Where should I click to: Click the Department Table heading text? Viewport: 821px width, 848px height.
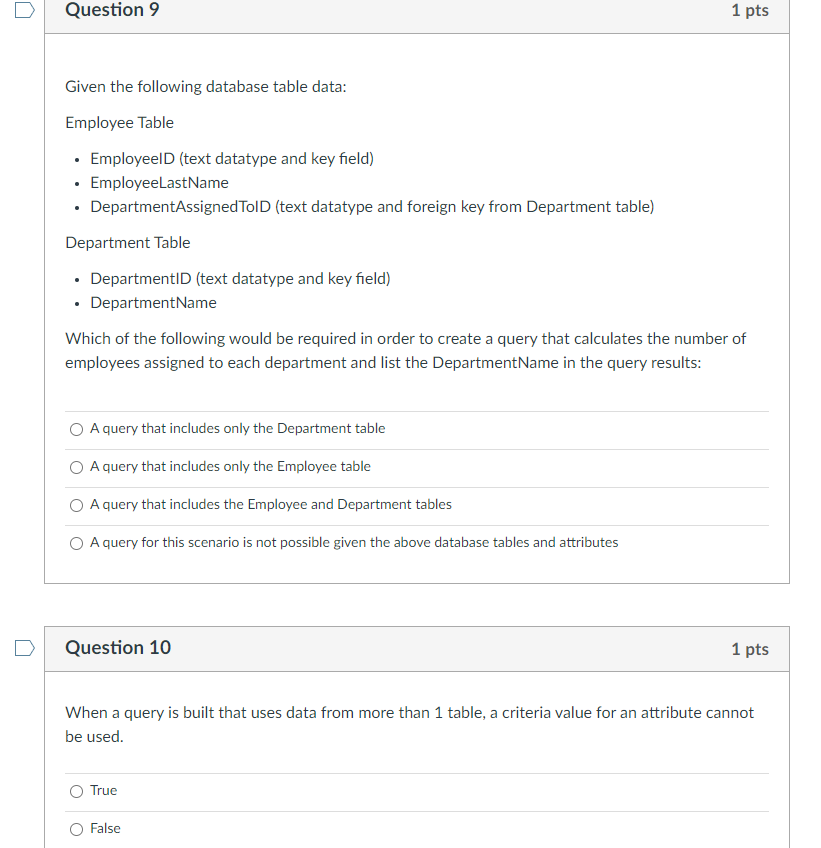127,242
